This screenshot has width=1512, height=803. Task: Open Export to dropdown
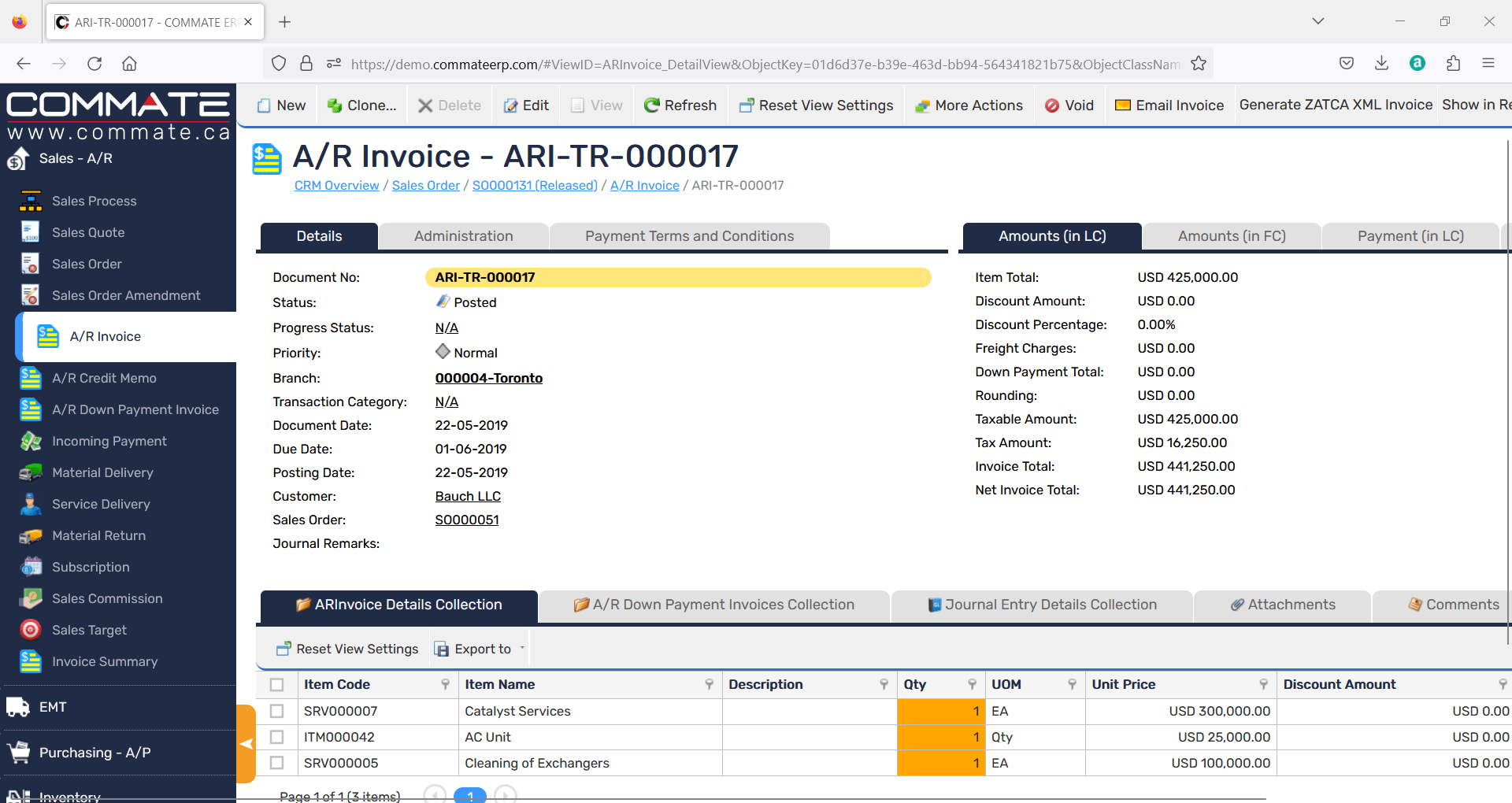[480, 649]
